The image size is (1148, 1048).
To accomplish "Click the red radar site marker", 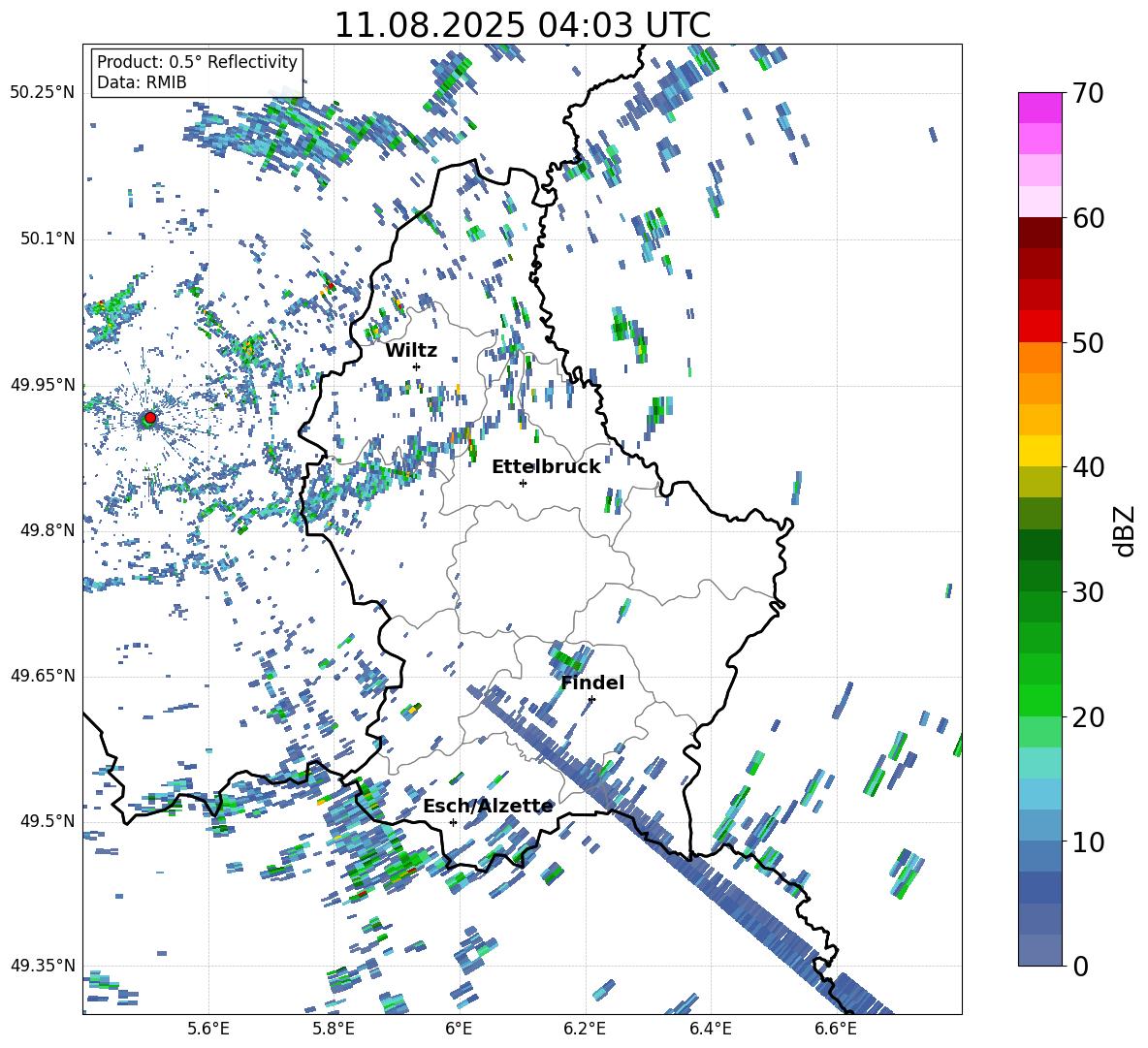I will tap(150, 417).
